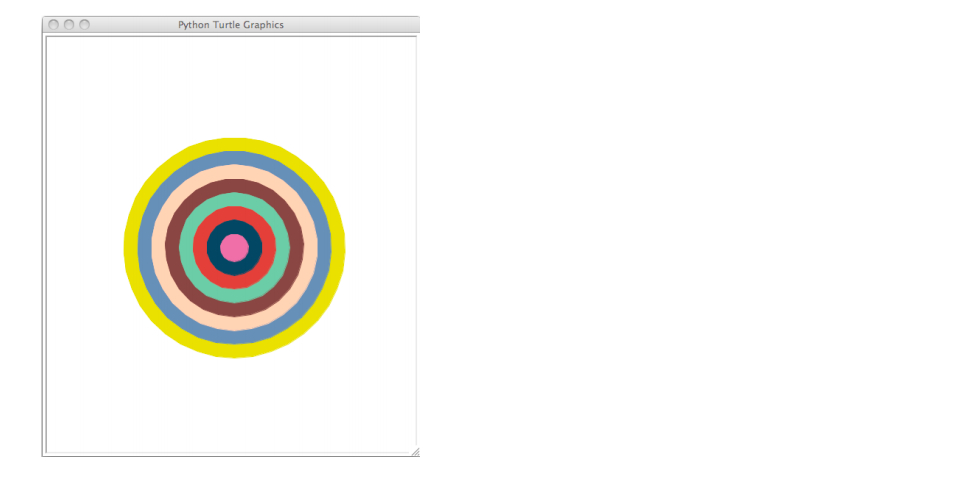Viewport: 968px width, 483px height.
Task: Click the pink center circle
Action: [x=235, y=248]
